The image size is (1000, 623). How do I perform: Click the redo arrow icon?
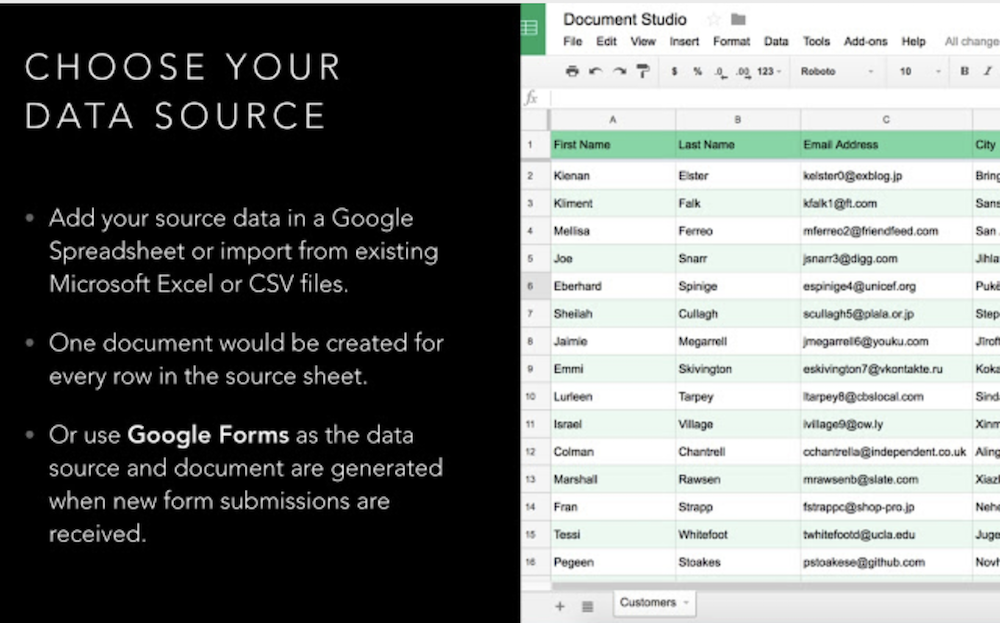620,72
